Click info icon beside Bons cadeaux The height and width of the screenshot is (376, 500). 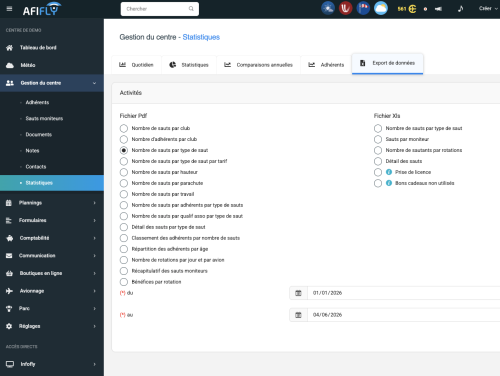[389, 183]
